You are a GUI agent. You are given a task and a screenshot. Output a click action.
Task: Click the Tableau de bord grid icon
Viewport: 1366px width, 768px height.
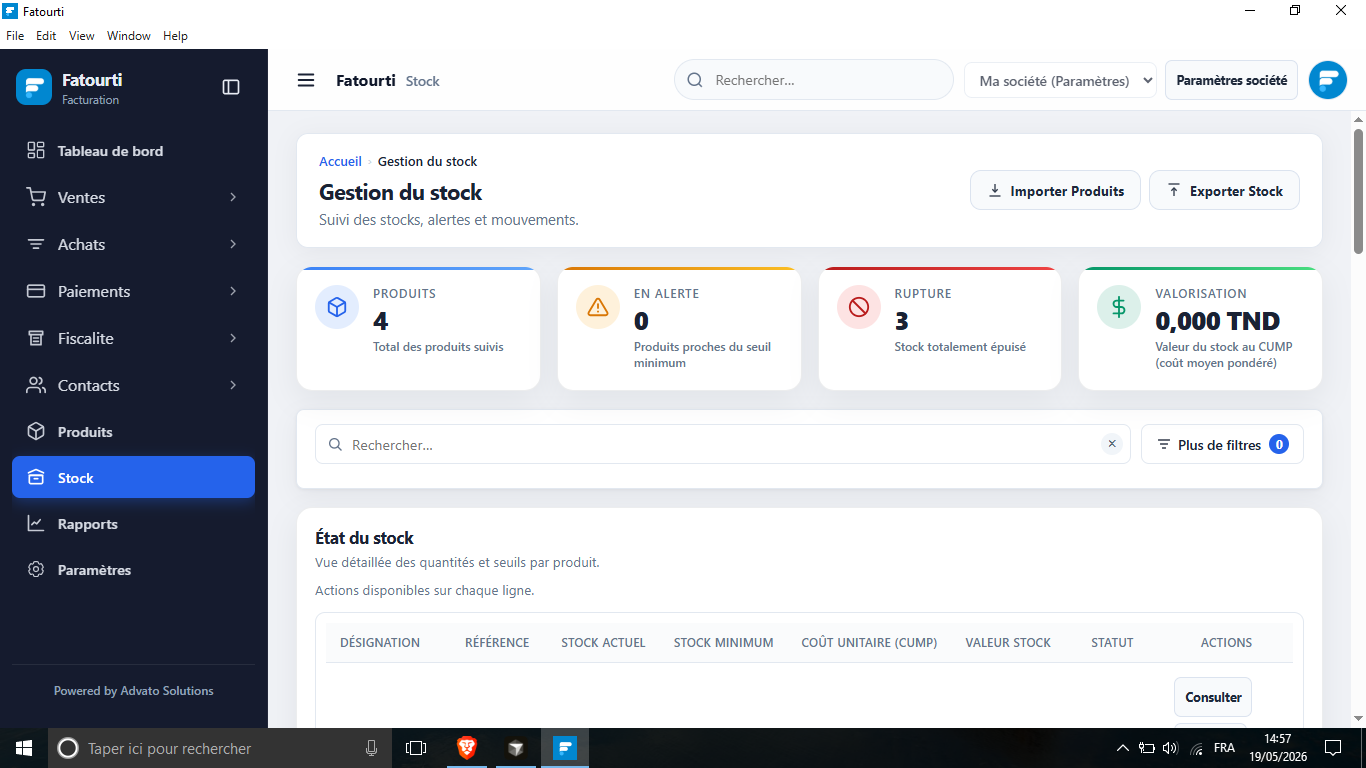[36, 150]
